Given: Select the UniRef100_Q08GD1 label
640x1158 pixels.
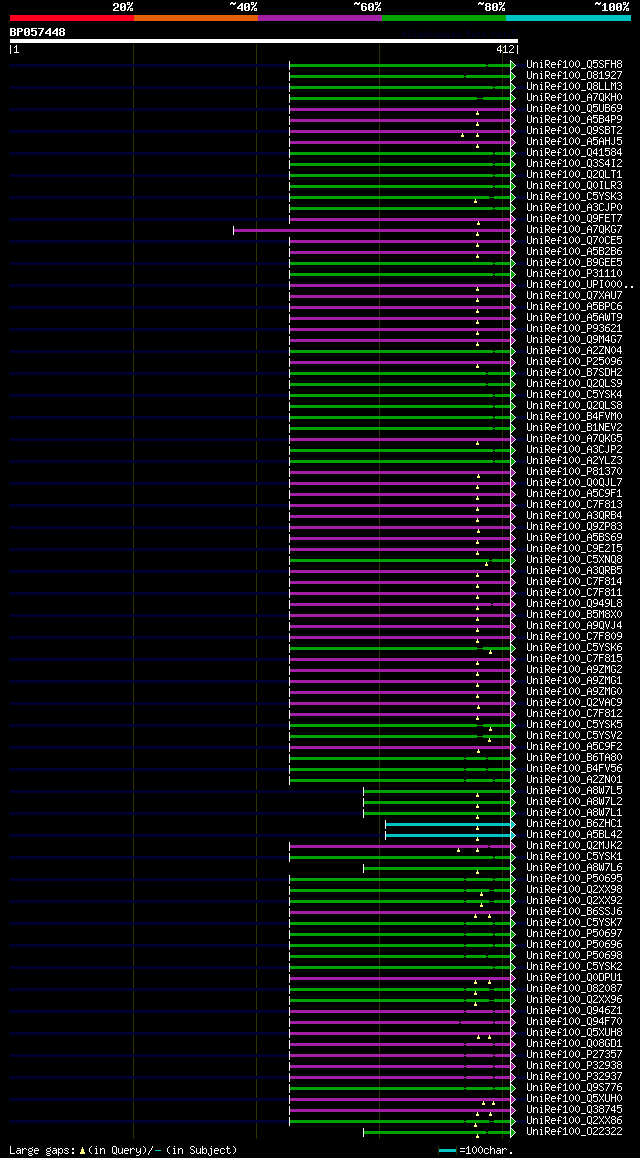Looking at the screenshot, I should point(574,1044).
